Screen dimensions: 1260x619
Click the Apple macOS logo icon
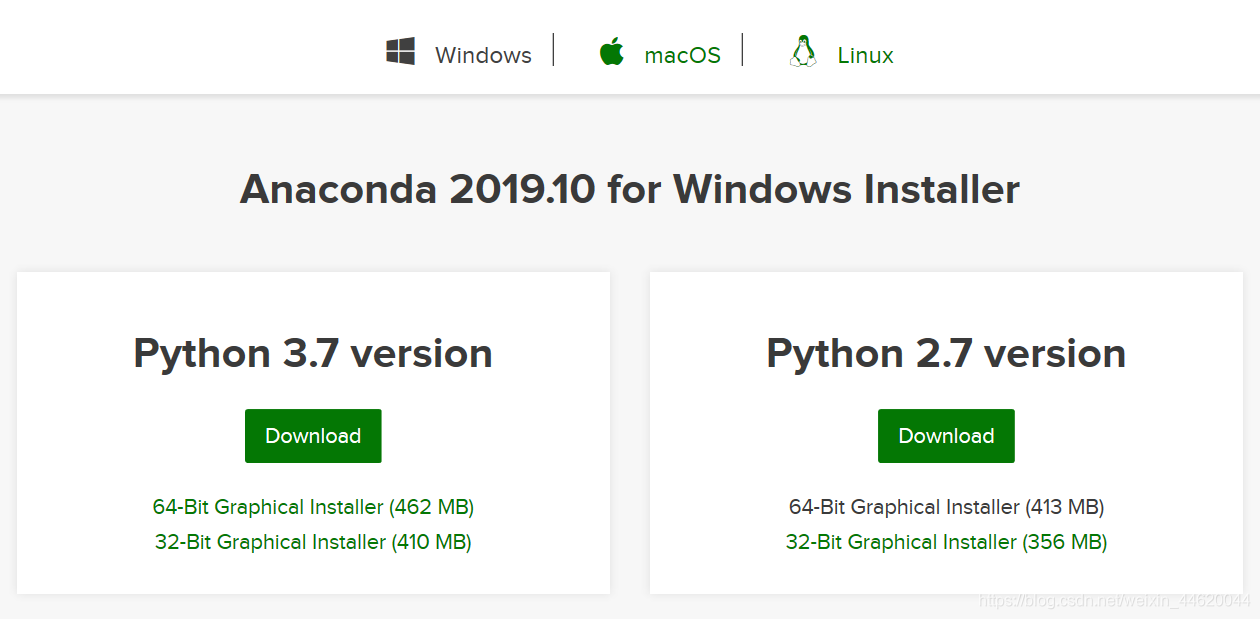point(611,51)
